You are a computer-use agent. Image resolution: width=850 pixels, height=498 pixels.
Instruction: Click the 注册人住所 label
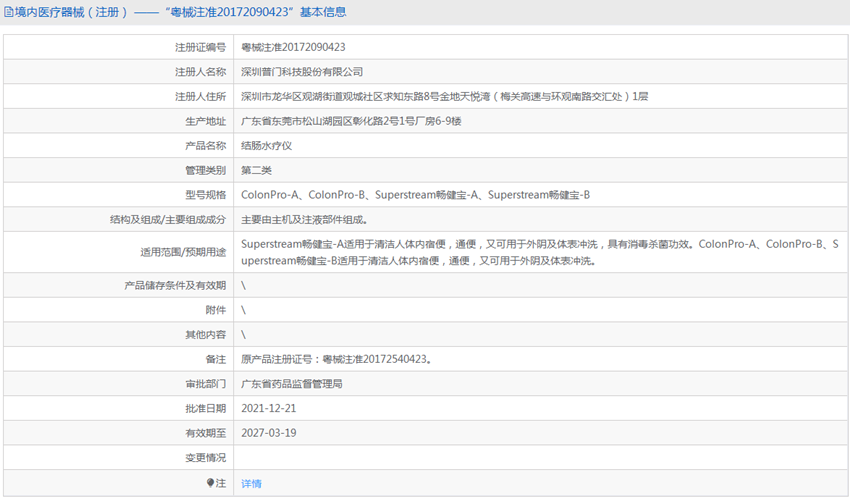201,96
